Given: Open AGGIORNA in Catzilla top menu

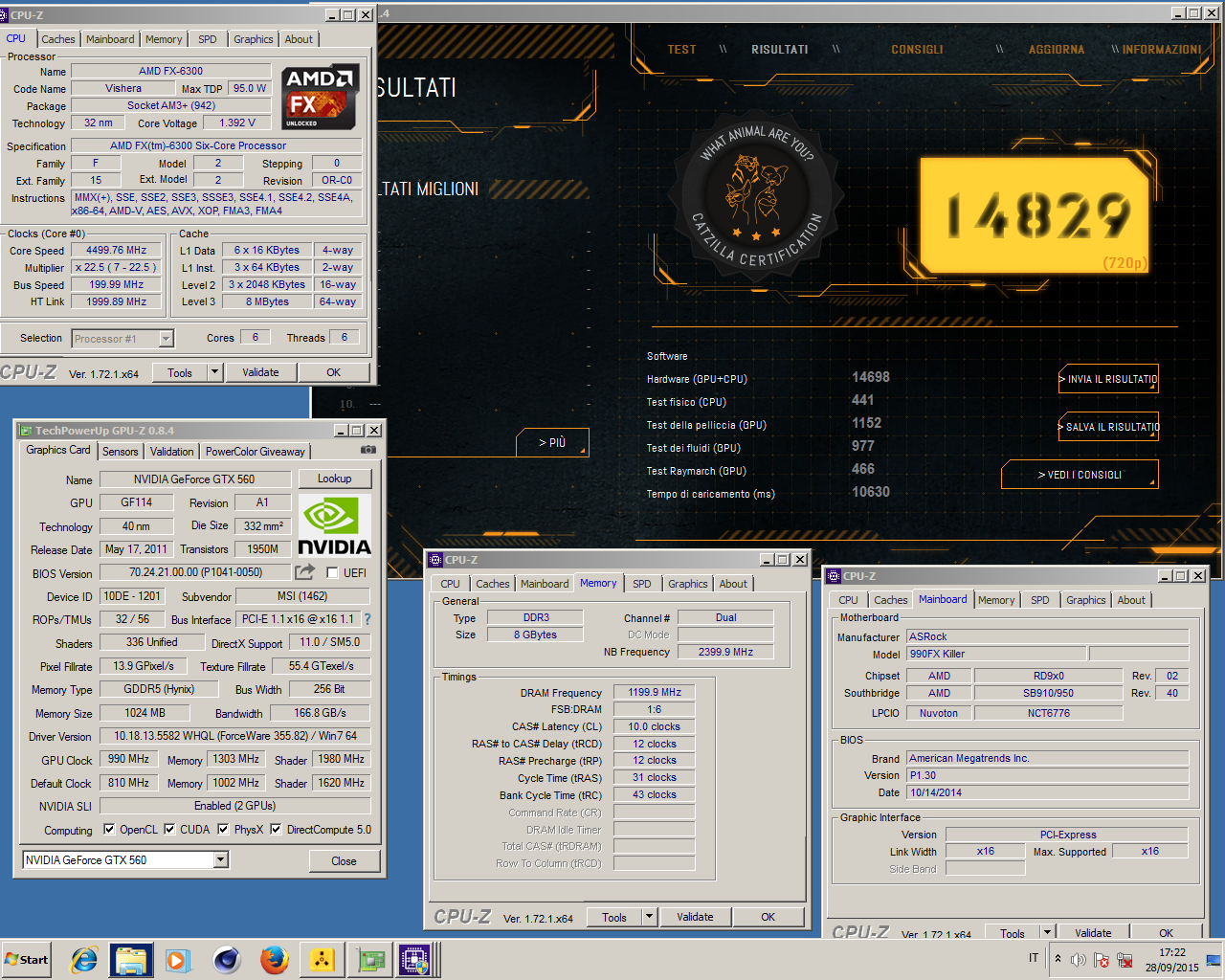Looking at the screenshot, I should pos(1057,50).
